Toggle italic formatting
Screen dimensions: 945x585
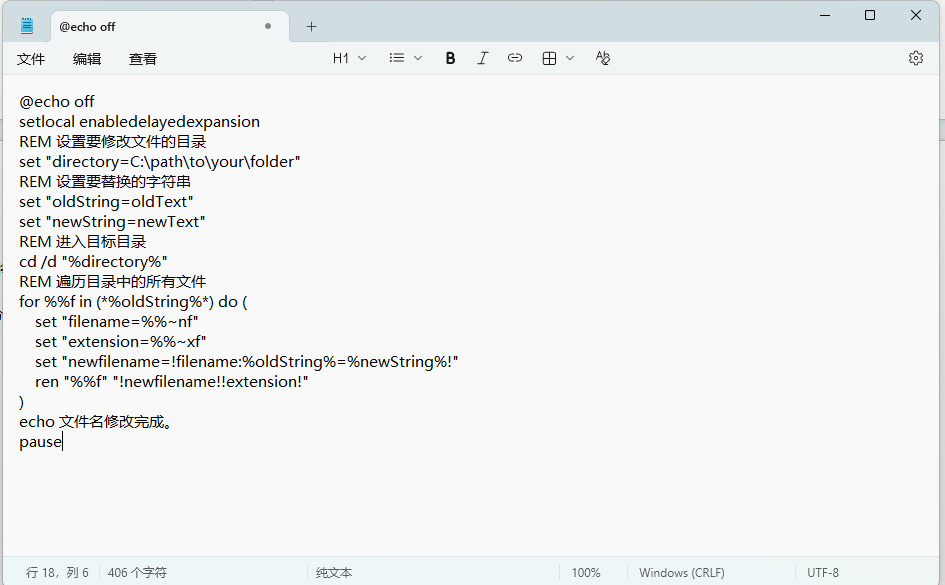point(482,58)
